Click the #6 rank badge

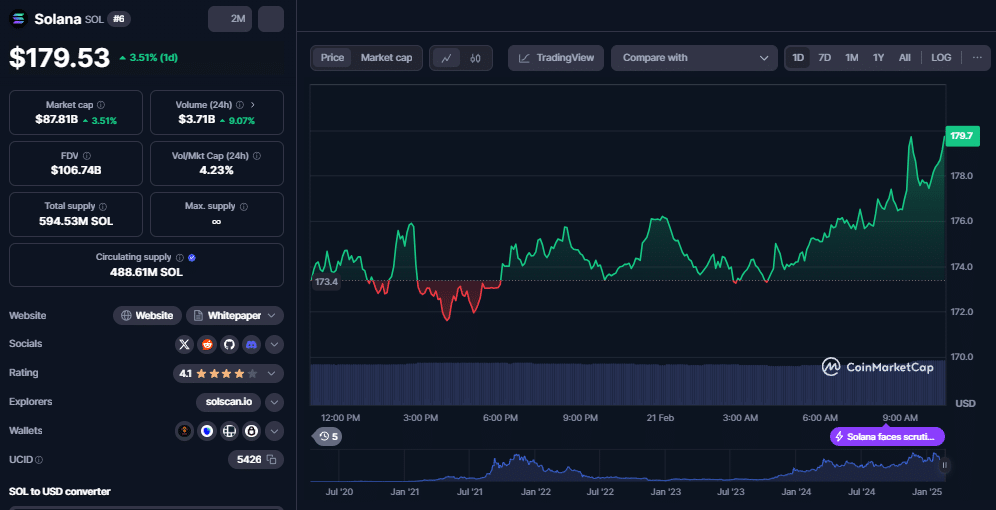pos(119,19)
